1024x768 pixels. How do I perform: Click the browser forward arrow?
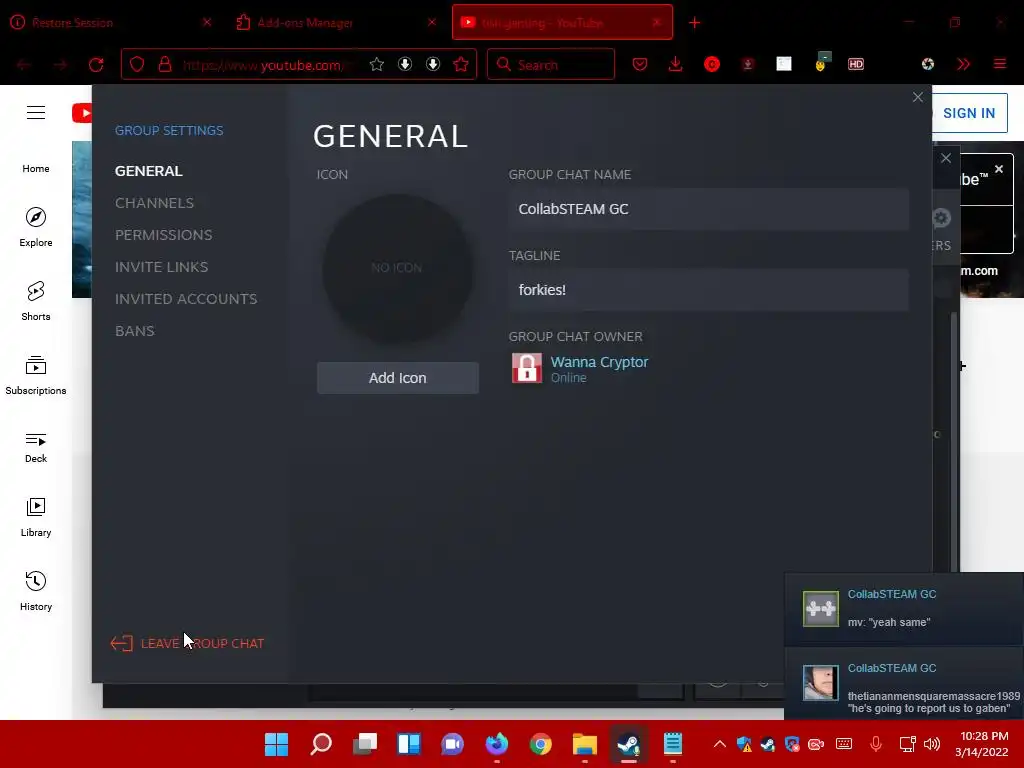[x=60, y=65]
